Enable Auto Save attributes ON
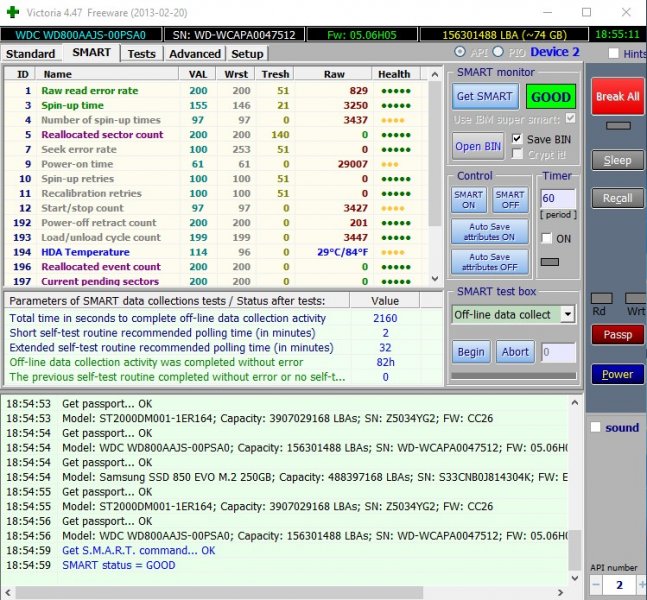647x600 pixels. [489, 232]
